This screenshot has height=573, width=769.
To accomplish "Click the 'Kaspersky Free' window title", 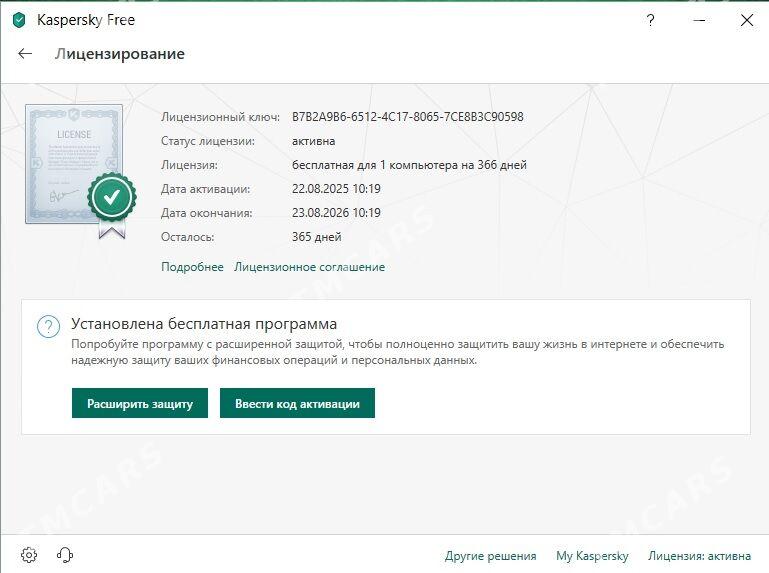I will (86, 20).
